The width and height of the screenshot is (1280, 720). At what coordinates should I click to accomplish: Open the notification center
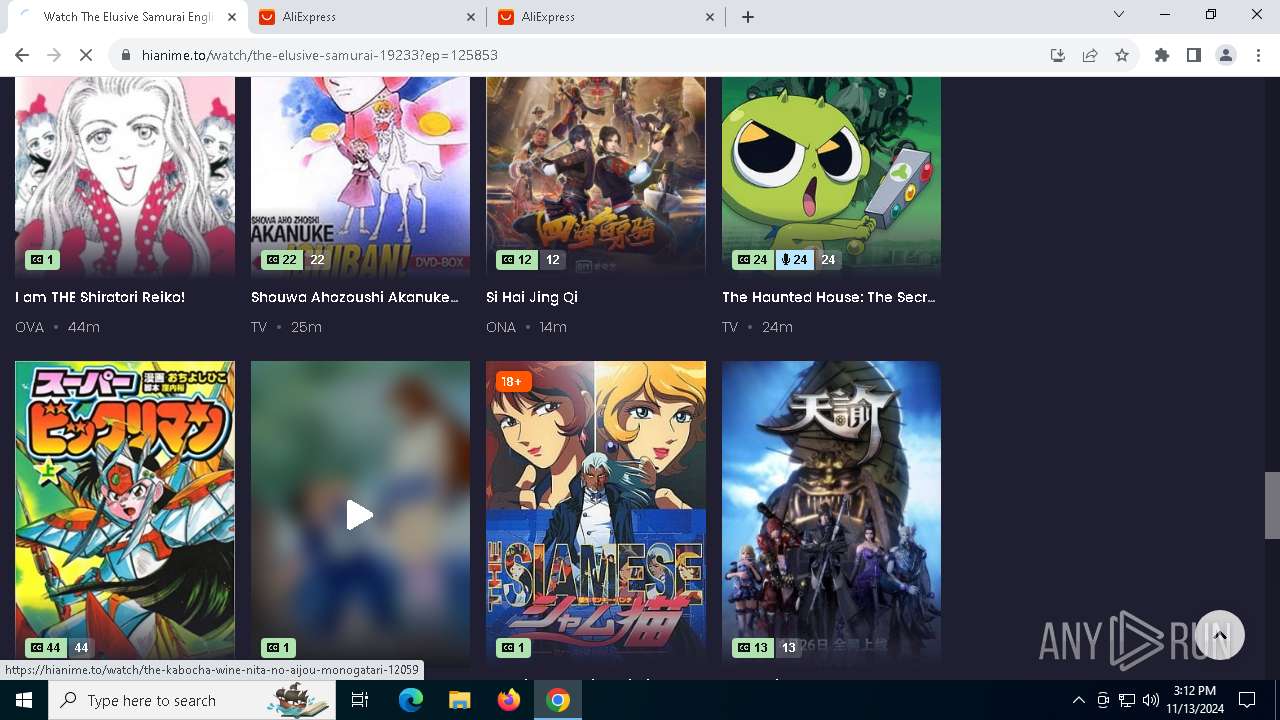point(1247,700)
